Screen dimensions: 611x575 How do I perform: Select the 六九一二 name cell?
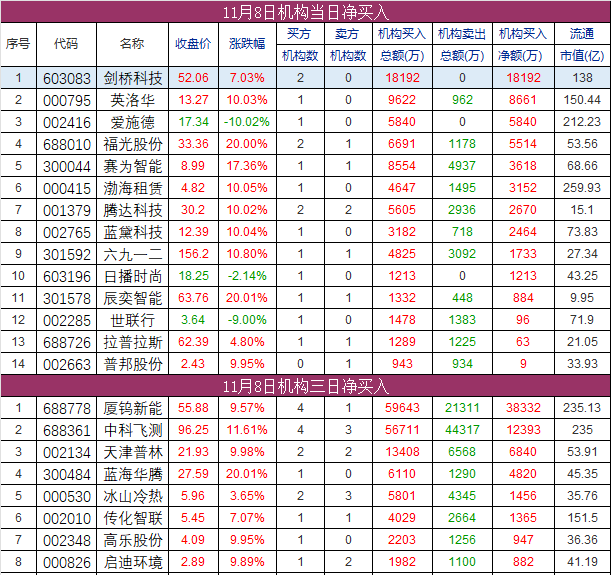tap(132, 253)
